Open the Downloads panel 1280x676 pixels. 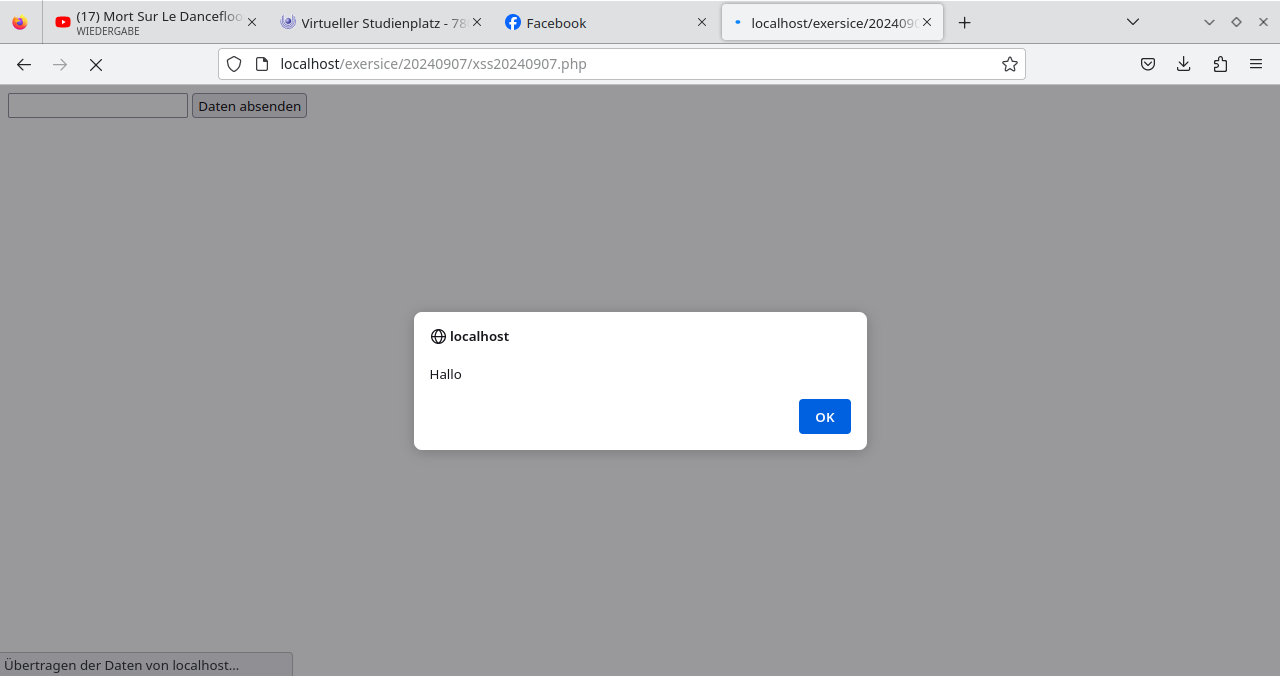pos(1184,64)
